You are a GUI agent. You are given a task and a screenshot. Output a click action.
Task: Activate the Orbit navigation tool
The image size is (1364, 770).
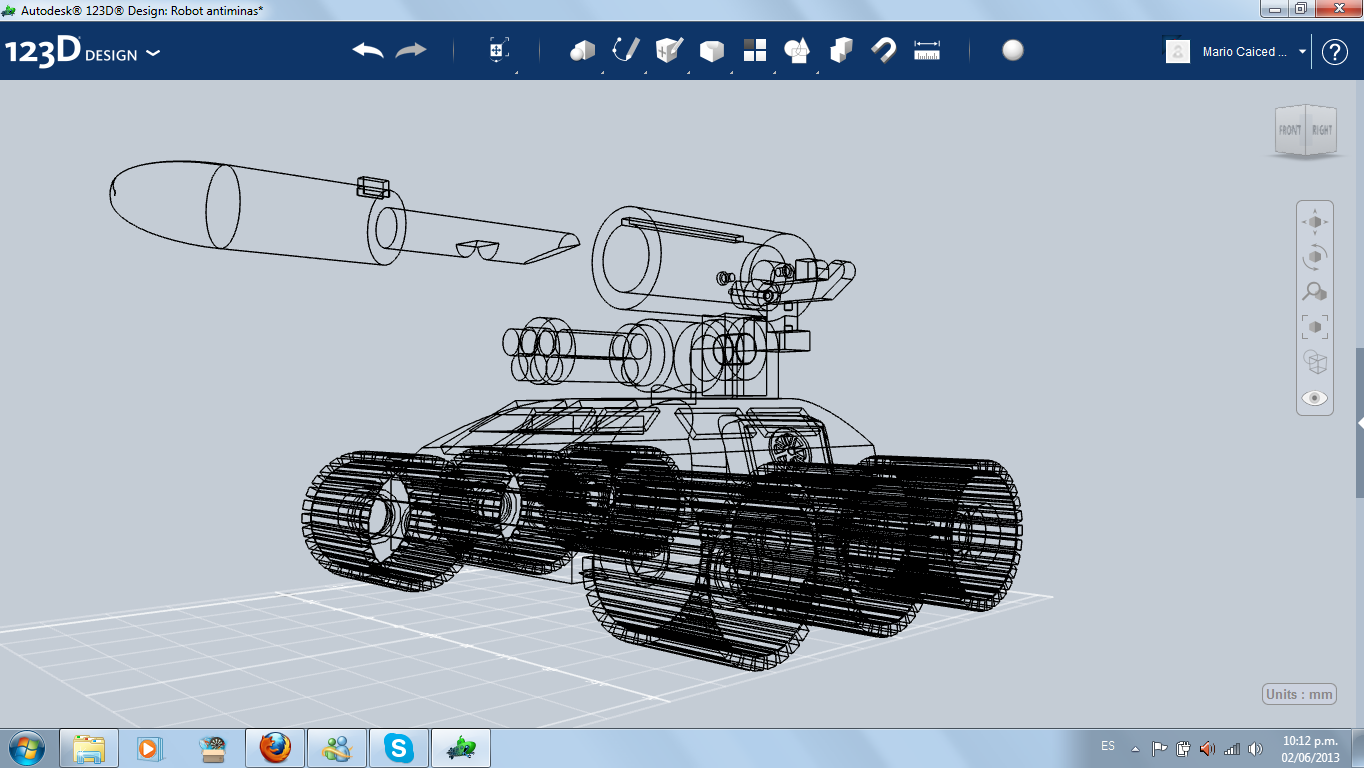pos(1315,257)
